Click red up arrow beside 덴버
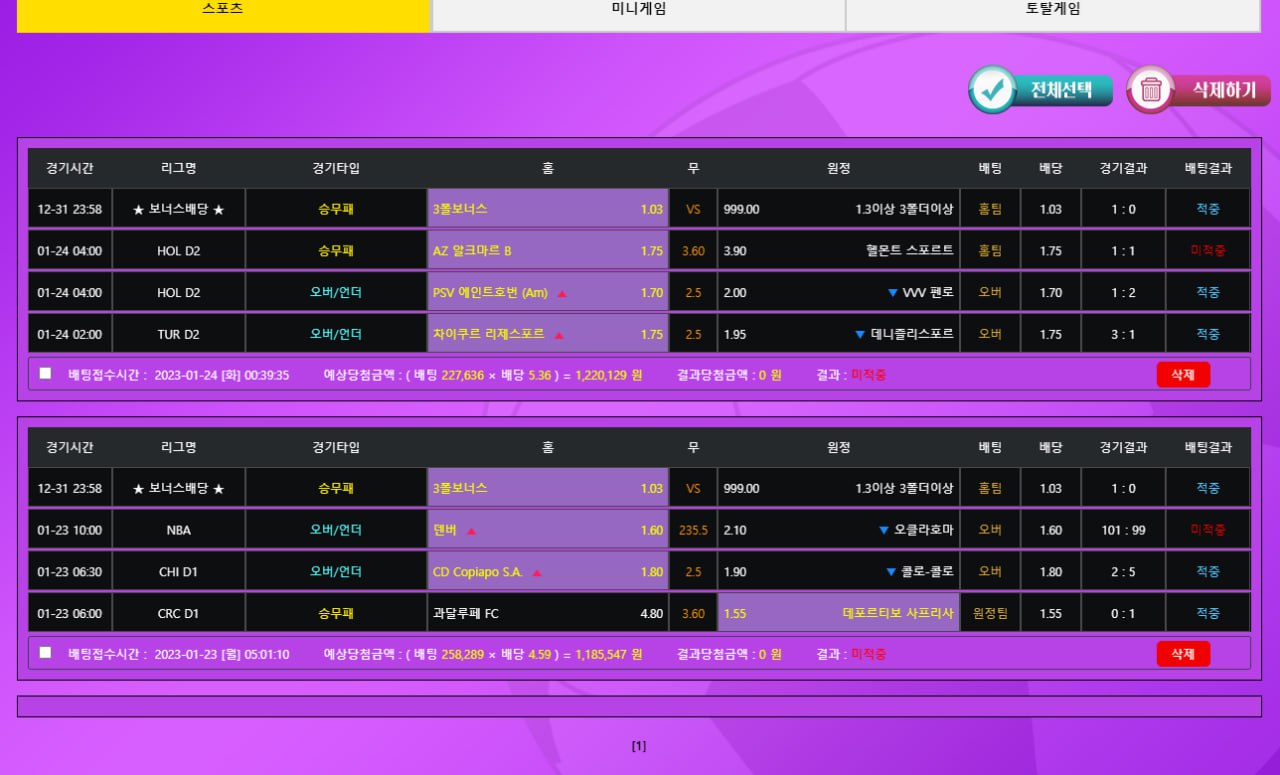 [x=472, y=531]
